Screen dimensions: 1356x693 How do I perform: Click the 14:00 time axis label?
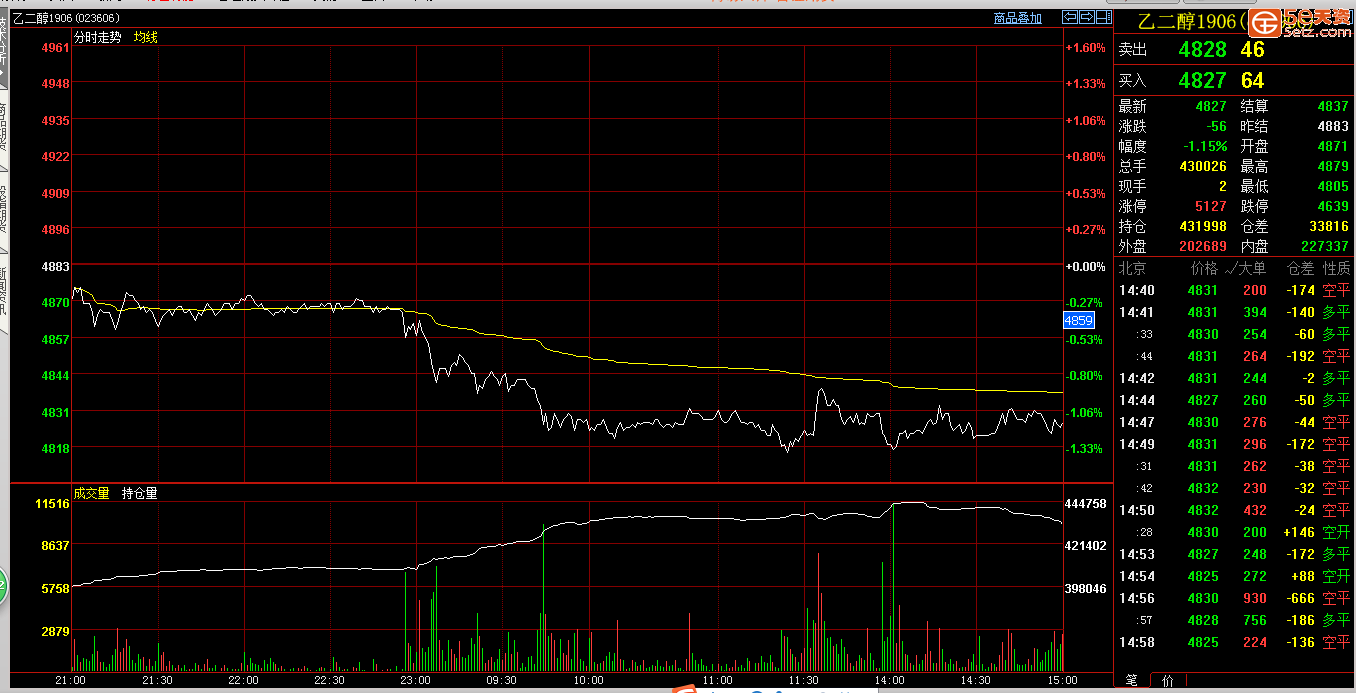(890, 680)
